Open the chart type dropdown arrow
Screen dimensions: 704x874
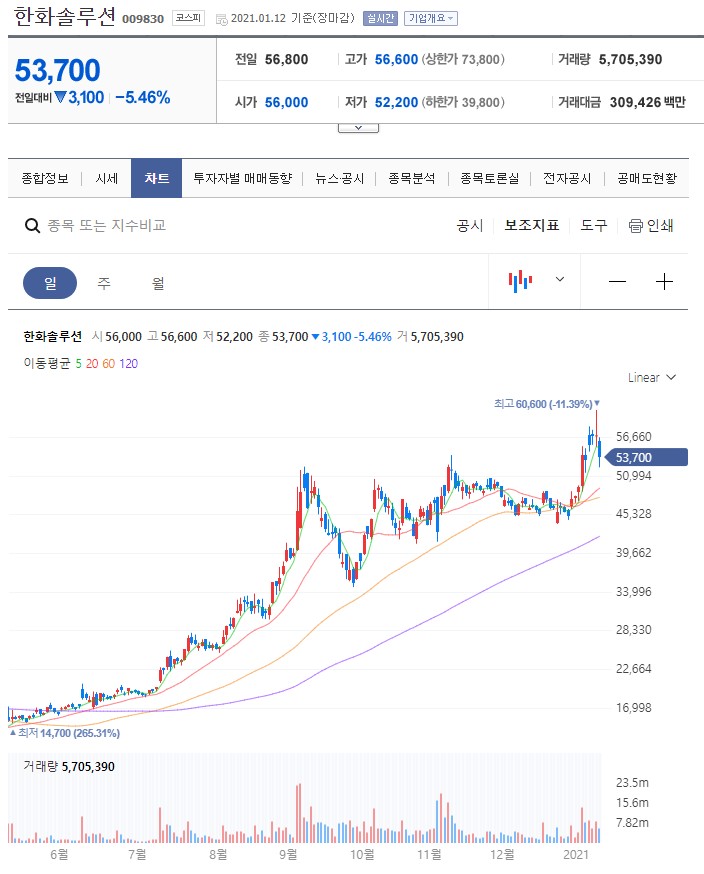(x=560, y=279)
